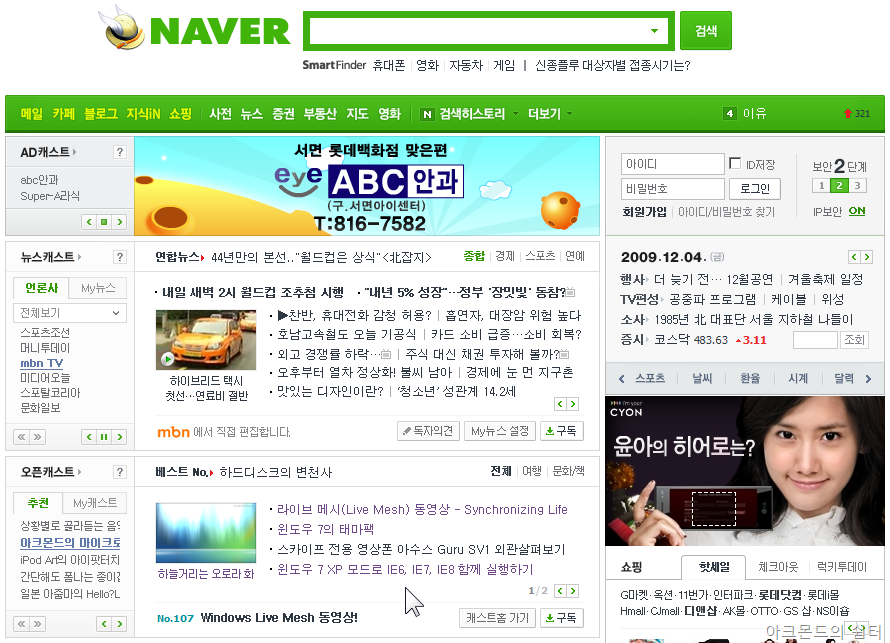Click the My뉴스 설정 button
This screenshot has width=890, height=643.
(x=499, y=431)
